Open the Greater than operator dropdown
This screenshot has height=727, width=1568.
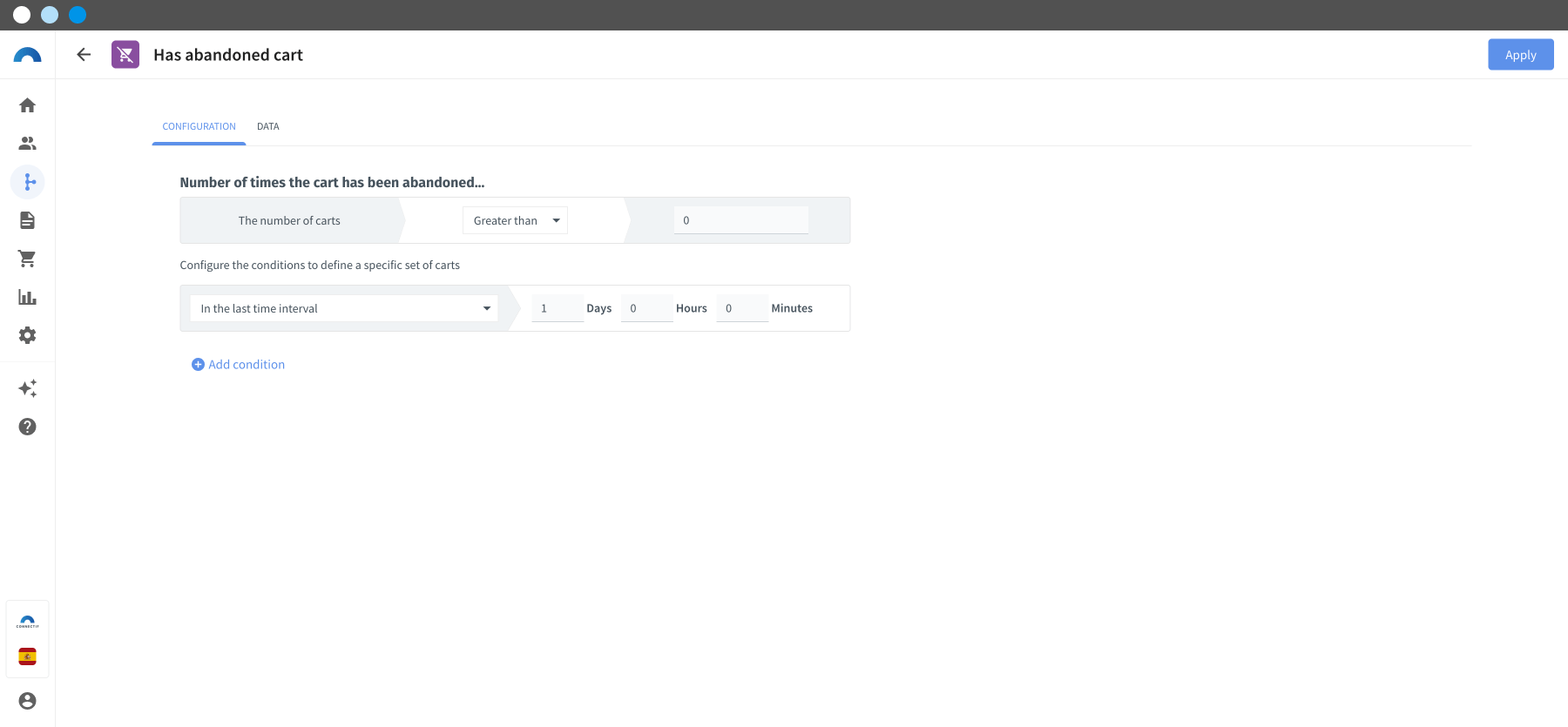pyautogui.click(x=515, y=220)
